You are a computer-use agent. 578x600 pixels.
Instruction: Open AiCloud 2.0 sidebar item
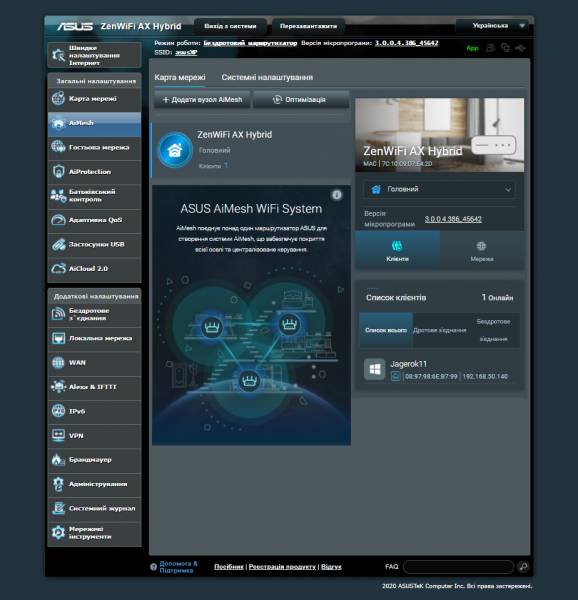click(x=94, y=269)
